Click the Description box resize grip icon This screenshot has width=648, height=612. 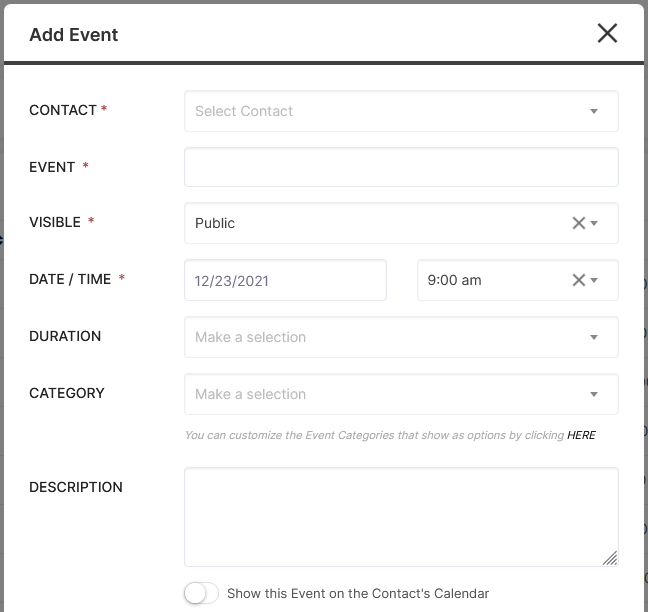point(610,558)
